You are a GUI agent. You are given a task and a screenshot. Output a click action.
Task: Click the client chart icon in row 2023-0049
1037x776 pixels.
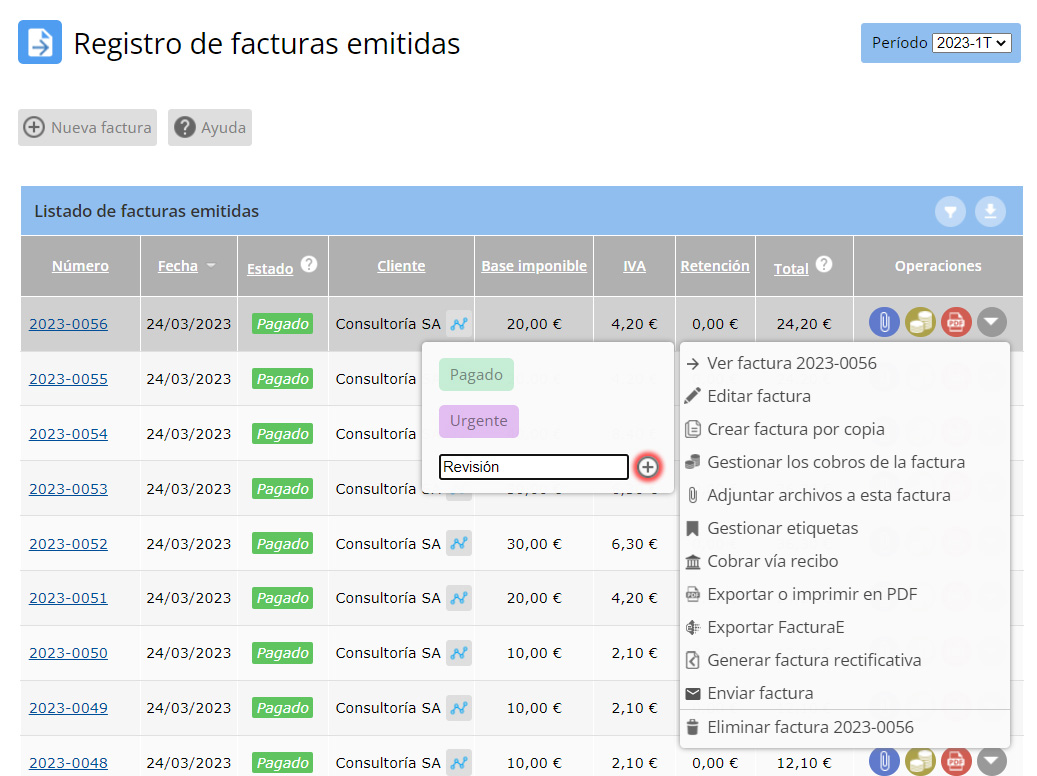(458, 708)
